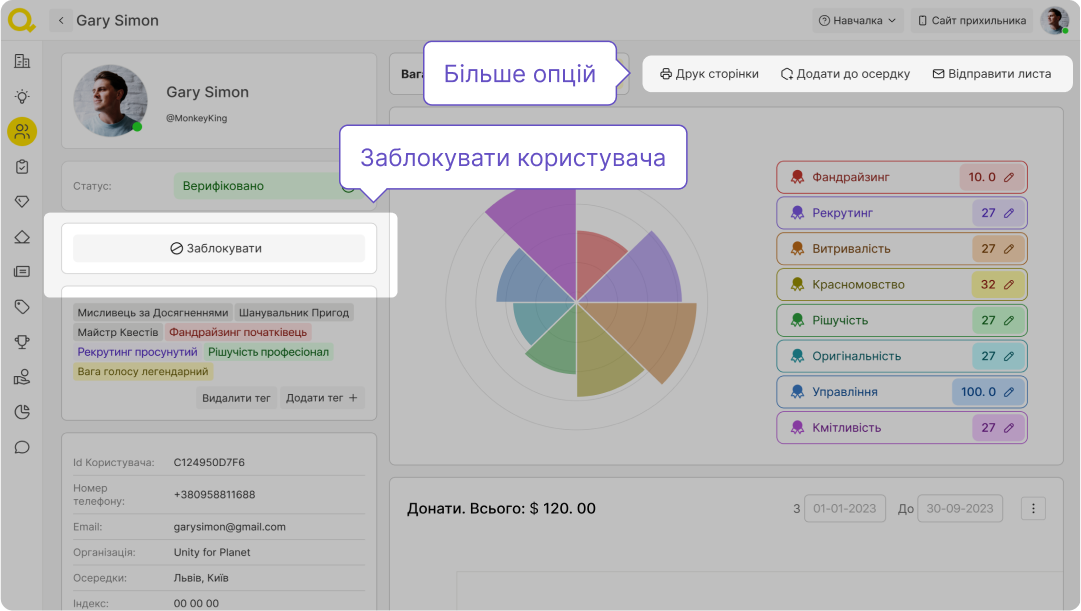Viewport: 1081px width, 611px height.
Task: Edit the Фандрайзинг score pencil icon
Action: (1009, 177)
